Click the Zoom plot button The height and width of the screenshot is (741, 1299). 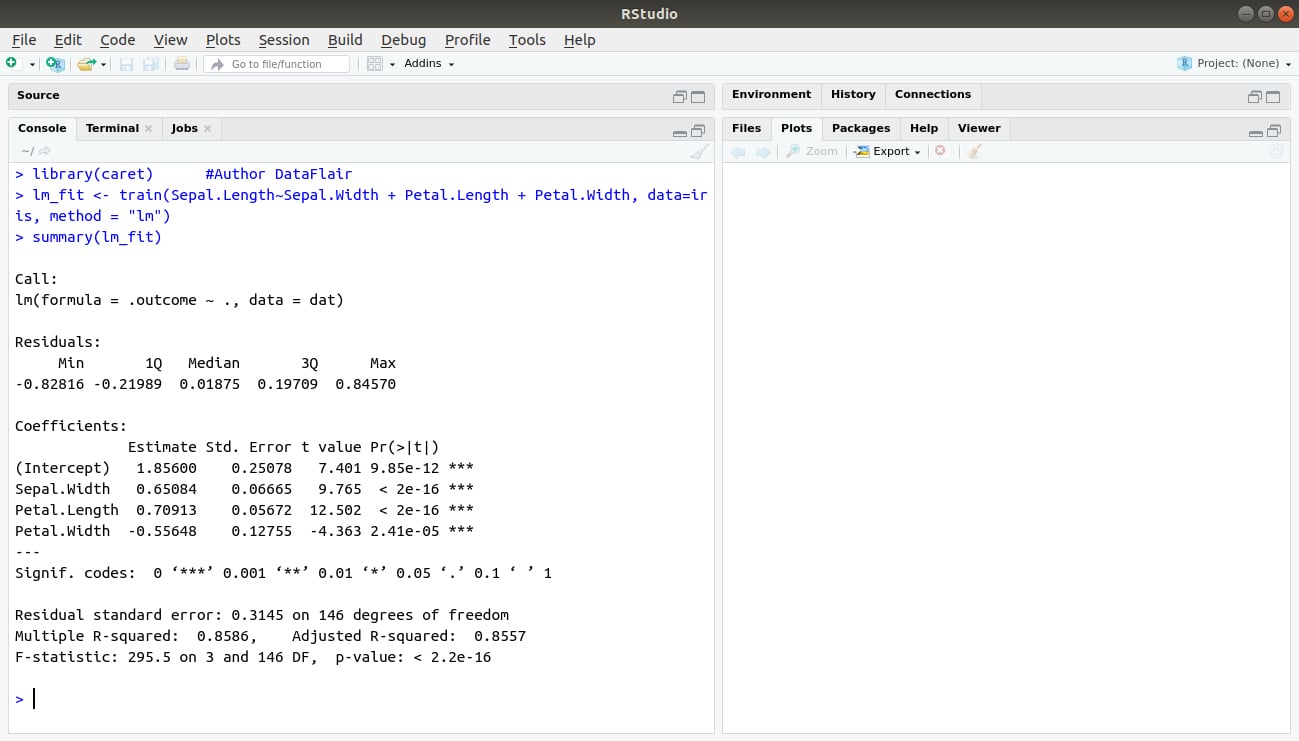point(812,152)
